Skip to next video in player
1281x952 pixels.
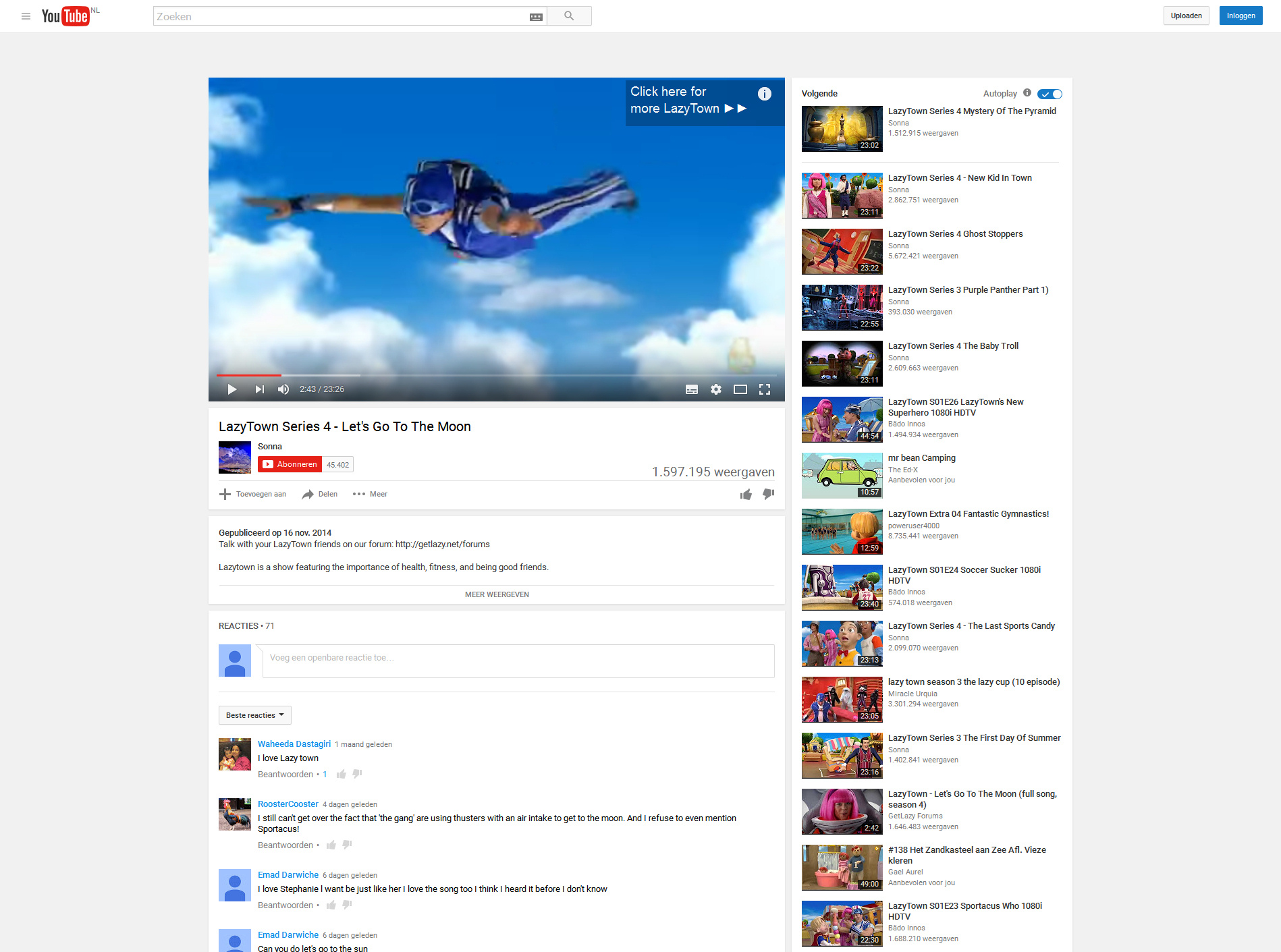259,389
